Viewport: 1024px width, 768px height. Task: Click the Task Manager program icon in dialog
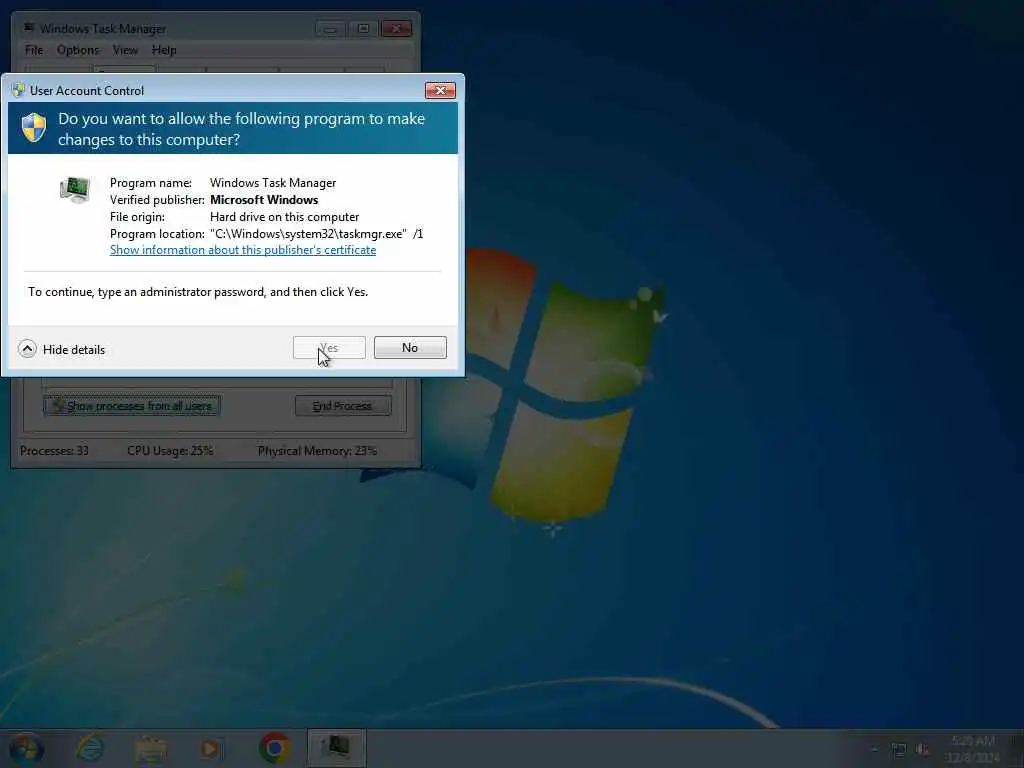(75, 190)
